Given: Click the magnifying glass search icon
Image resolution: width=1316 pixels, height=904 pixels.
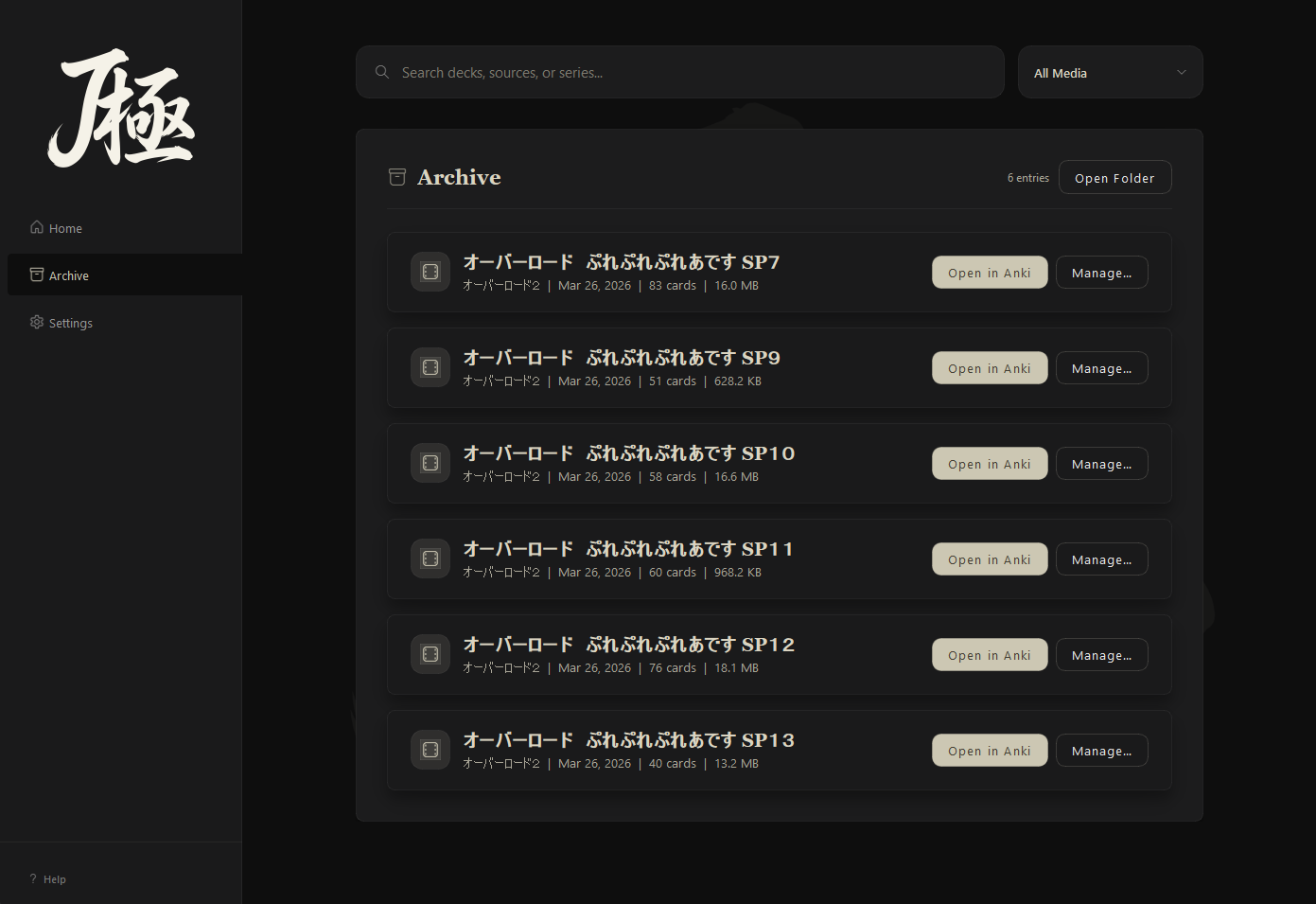Looking at the screenshot, I should 381,72.
